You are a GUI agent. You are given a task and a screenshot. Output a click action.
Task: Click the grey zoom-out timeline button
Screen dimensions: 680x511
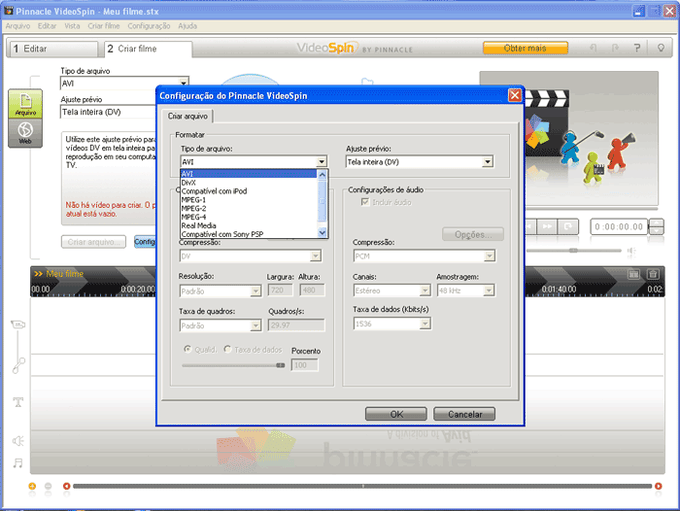tap(48, 486)
